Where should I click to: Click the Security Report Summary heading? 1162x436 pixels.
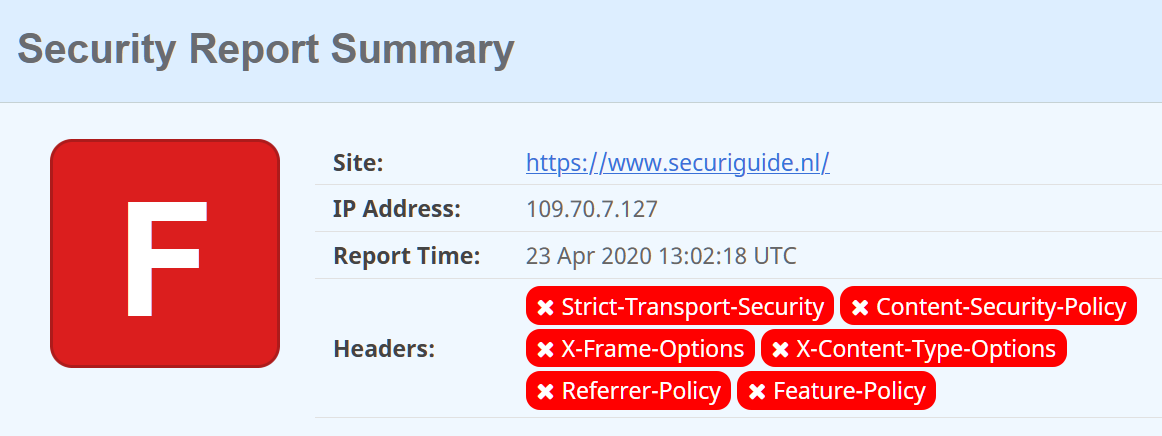(265, 49)
